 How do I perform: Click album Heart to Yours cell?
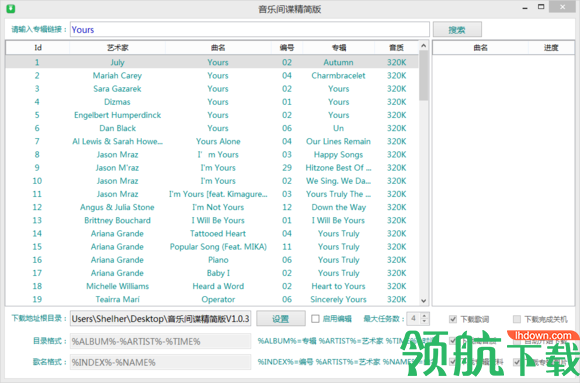[338, 286]
